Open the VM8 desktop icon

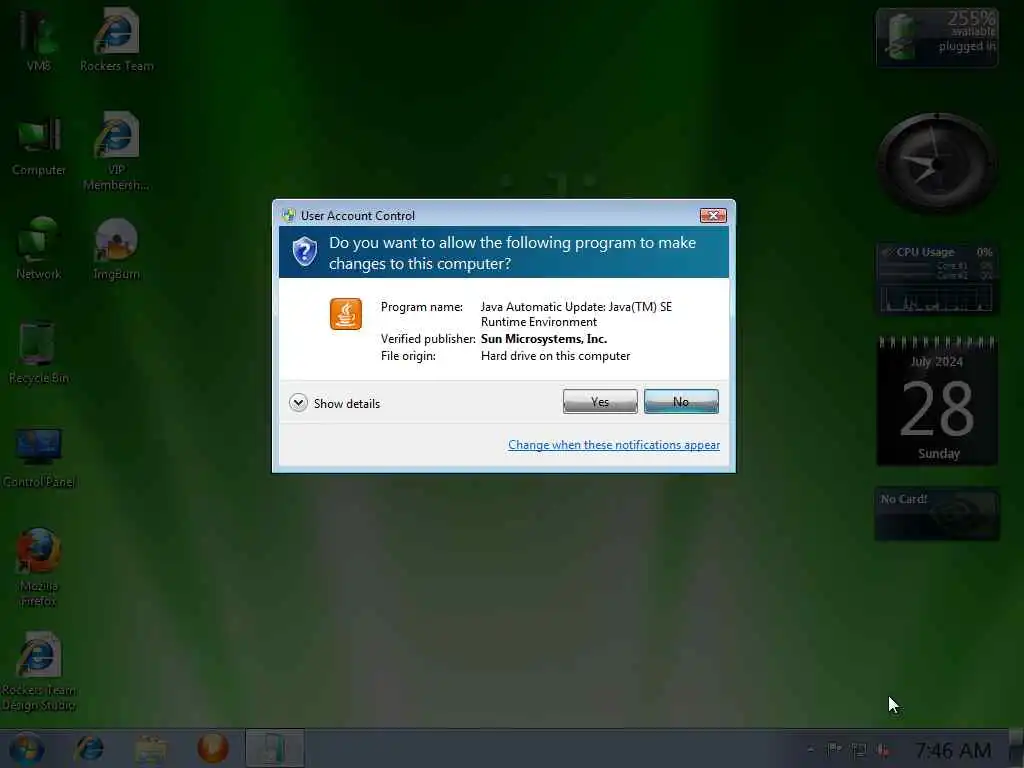pyautogui.click(x=39, y=39)
